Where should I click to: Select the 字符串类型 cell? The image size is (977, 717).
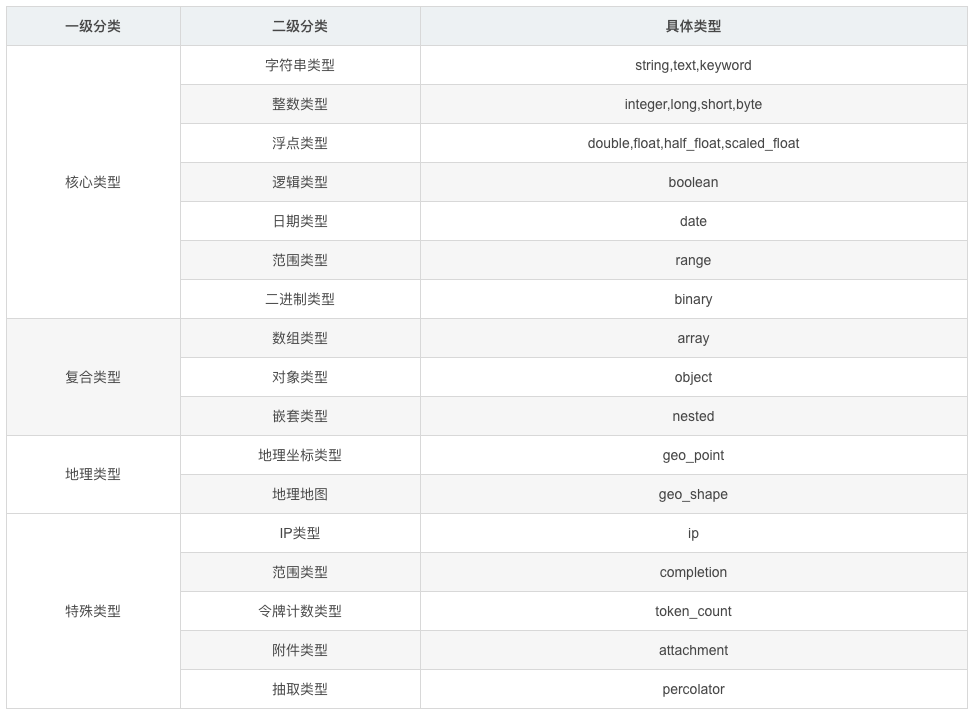tap(300, 65)
